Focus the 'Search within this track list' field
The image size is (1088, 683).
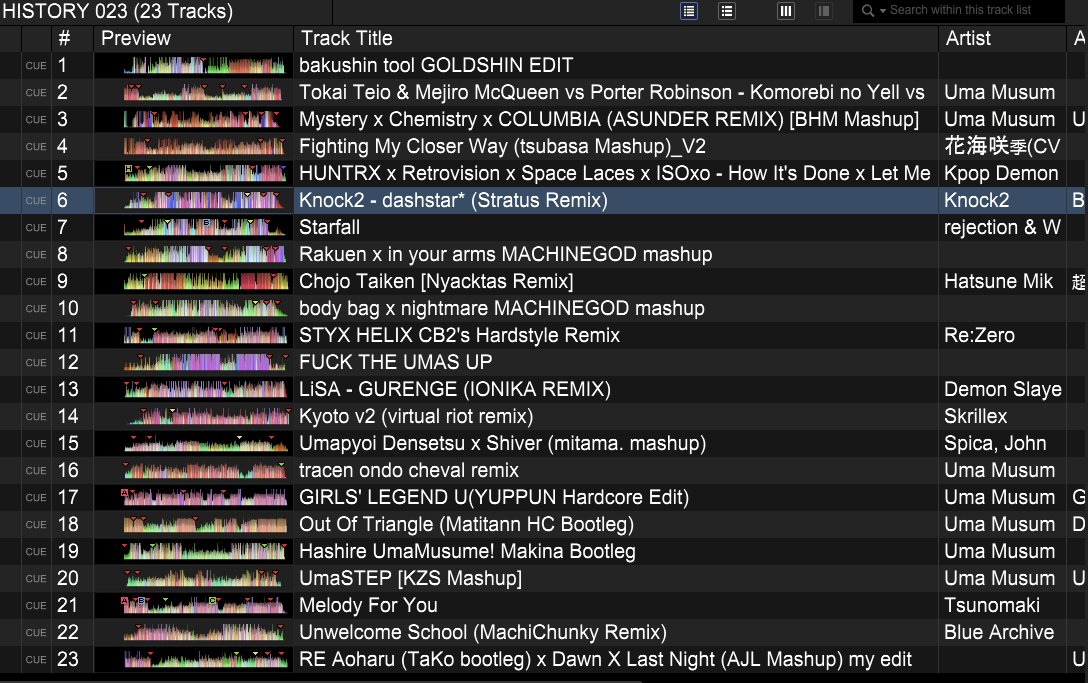(960, 10)
